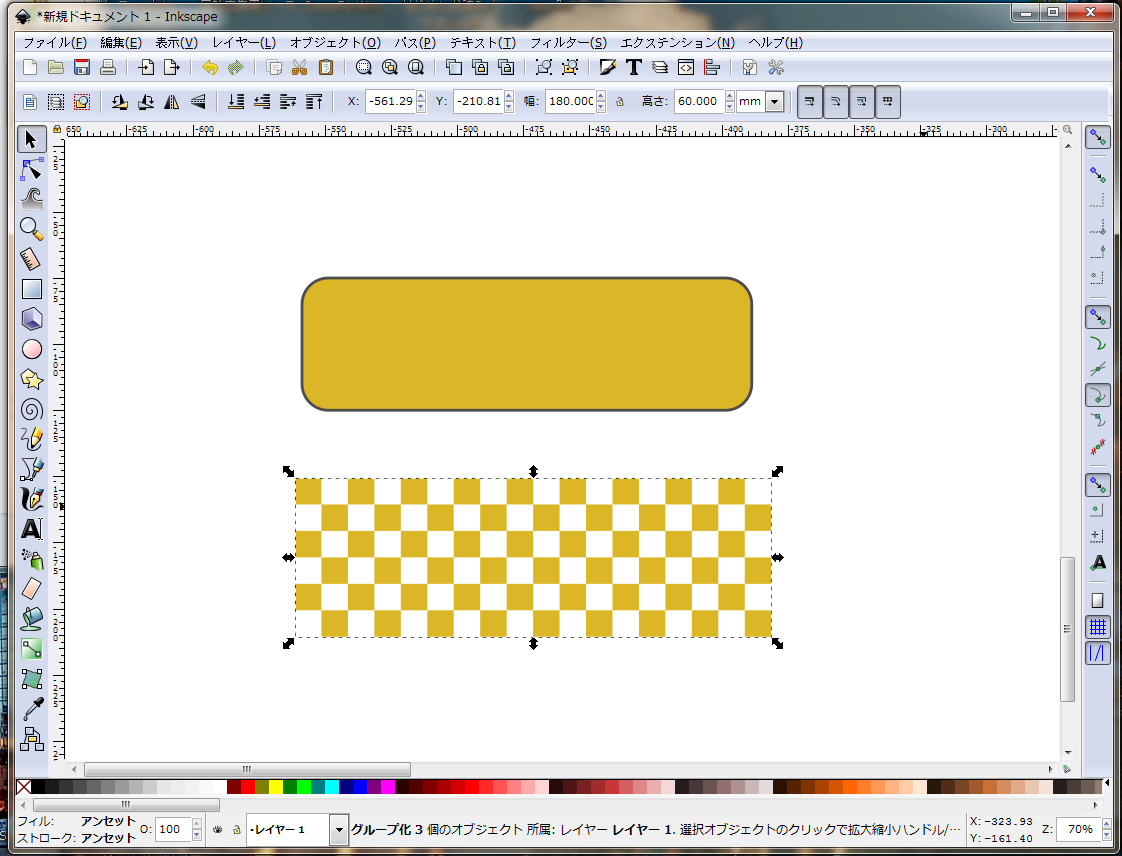Toggle current layer visibility eye icon

217,830
